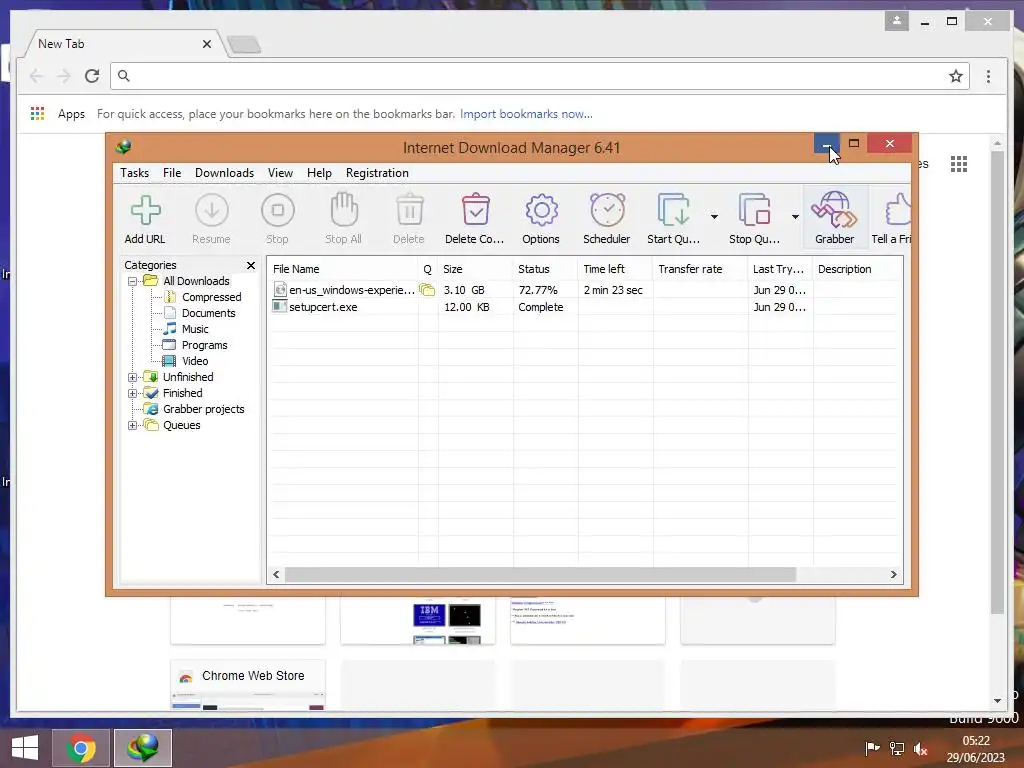Sort by the Status column header
Screen dimensions: 1024x768
point(545,269)
